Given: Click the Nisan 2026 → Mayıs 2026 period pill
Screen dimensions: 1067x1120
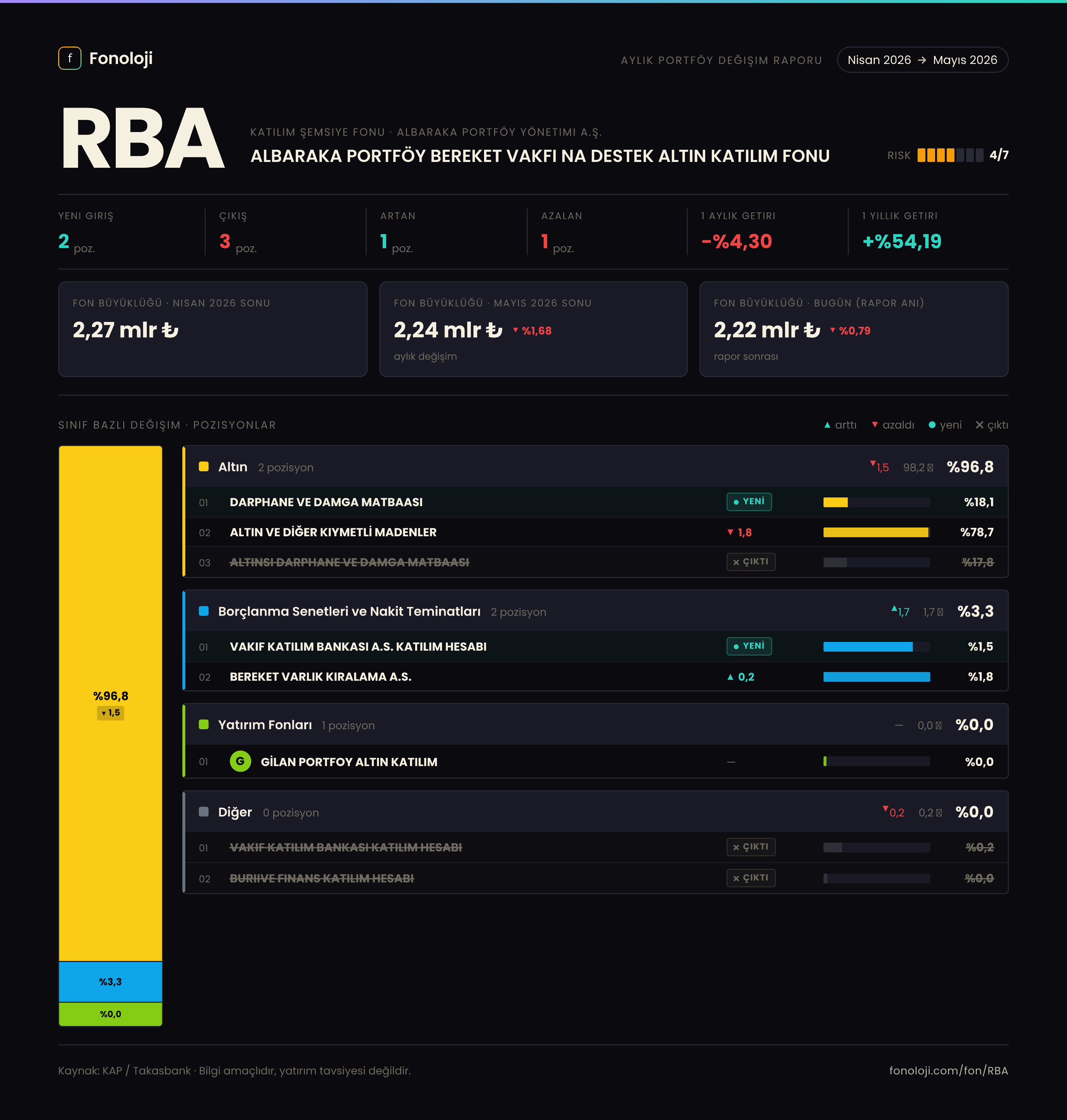Looking at the screenshot, I should [922, 60].
